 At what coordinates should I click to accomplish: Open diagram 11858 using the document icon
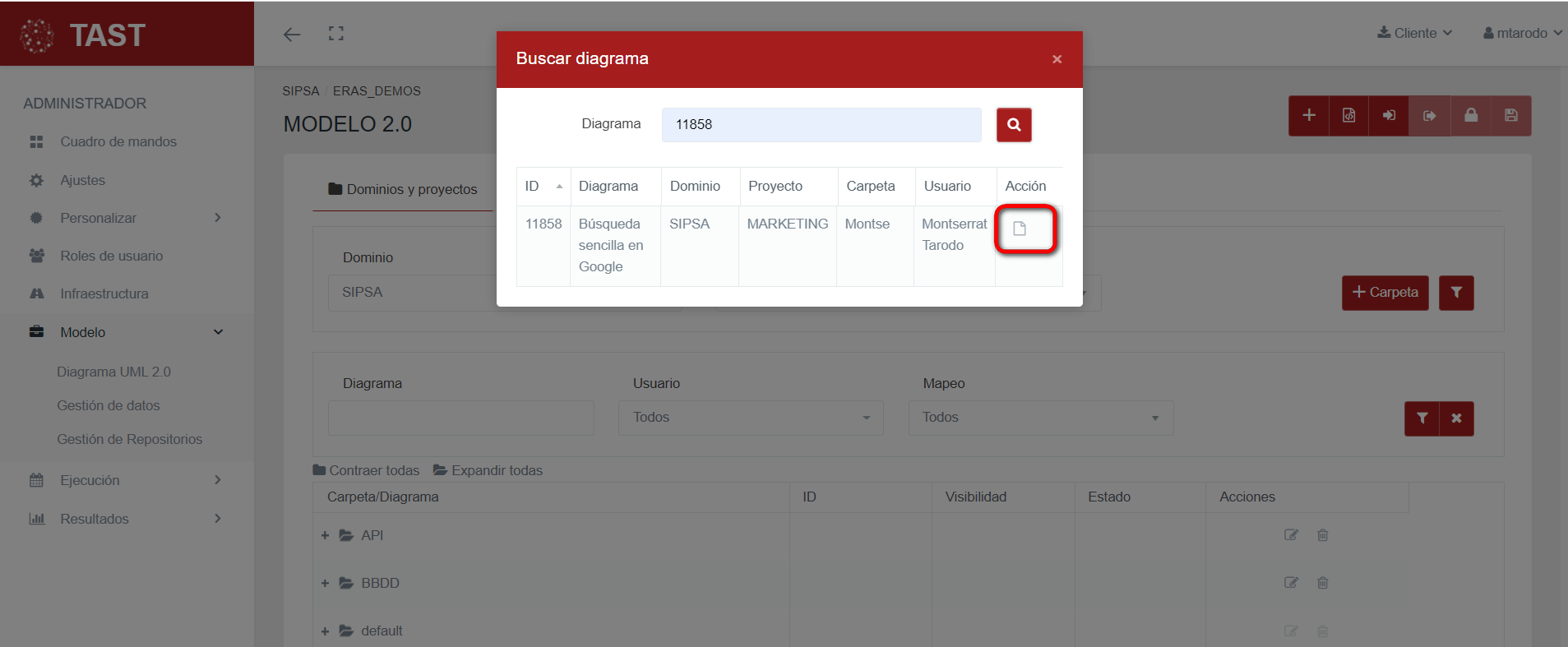[x=1020, y=229]
